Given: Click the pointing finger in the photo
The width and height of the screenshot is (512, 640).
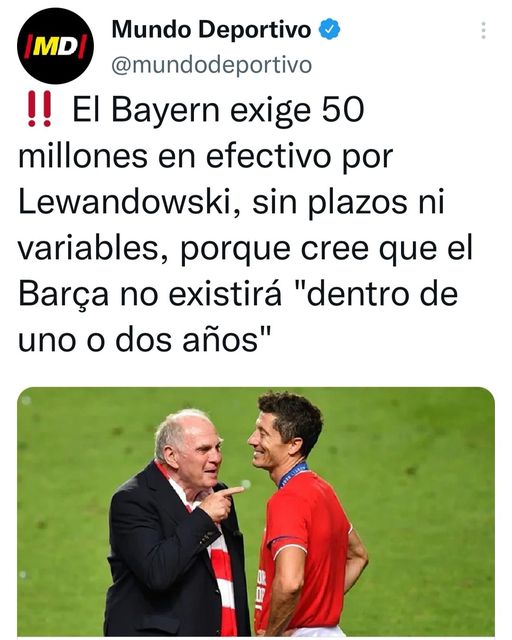Looking at the screenshot, I should (233, 491).
